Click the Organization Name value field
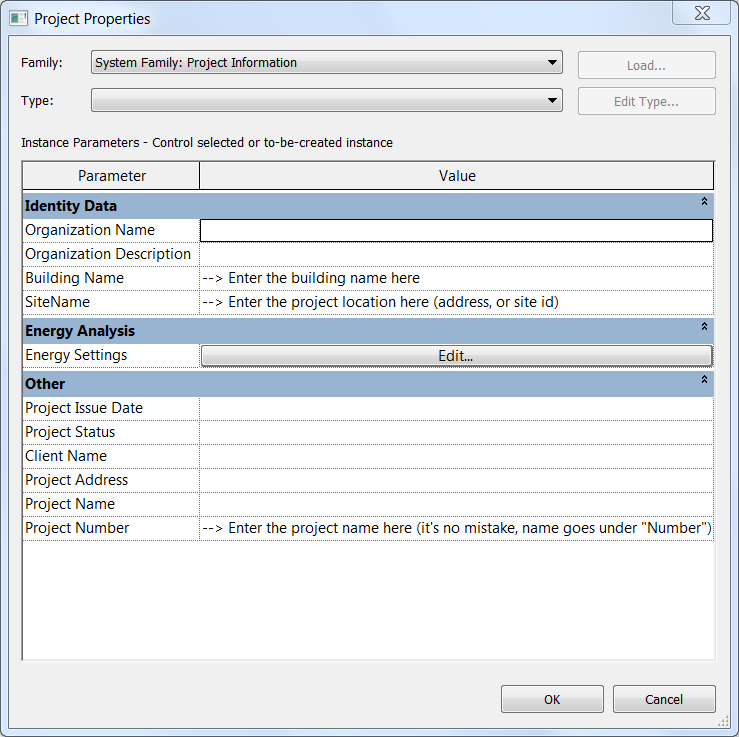The height and width of the screenshot is (737, 739). pos(456,230)
